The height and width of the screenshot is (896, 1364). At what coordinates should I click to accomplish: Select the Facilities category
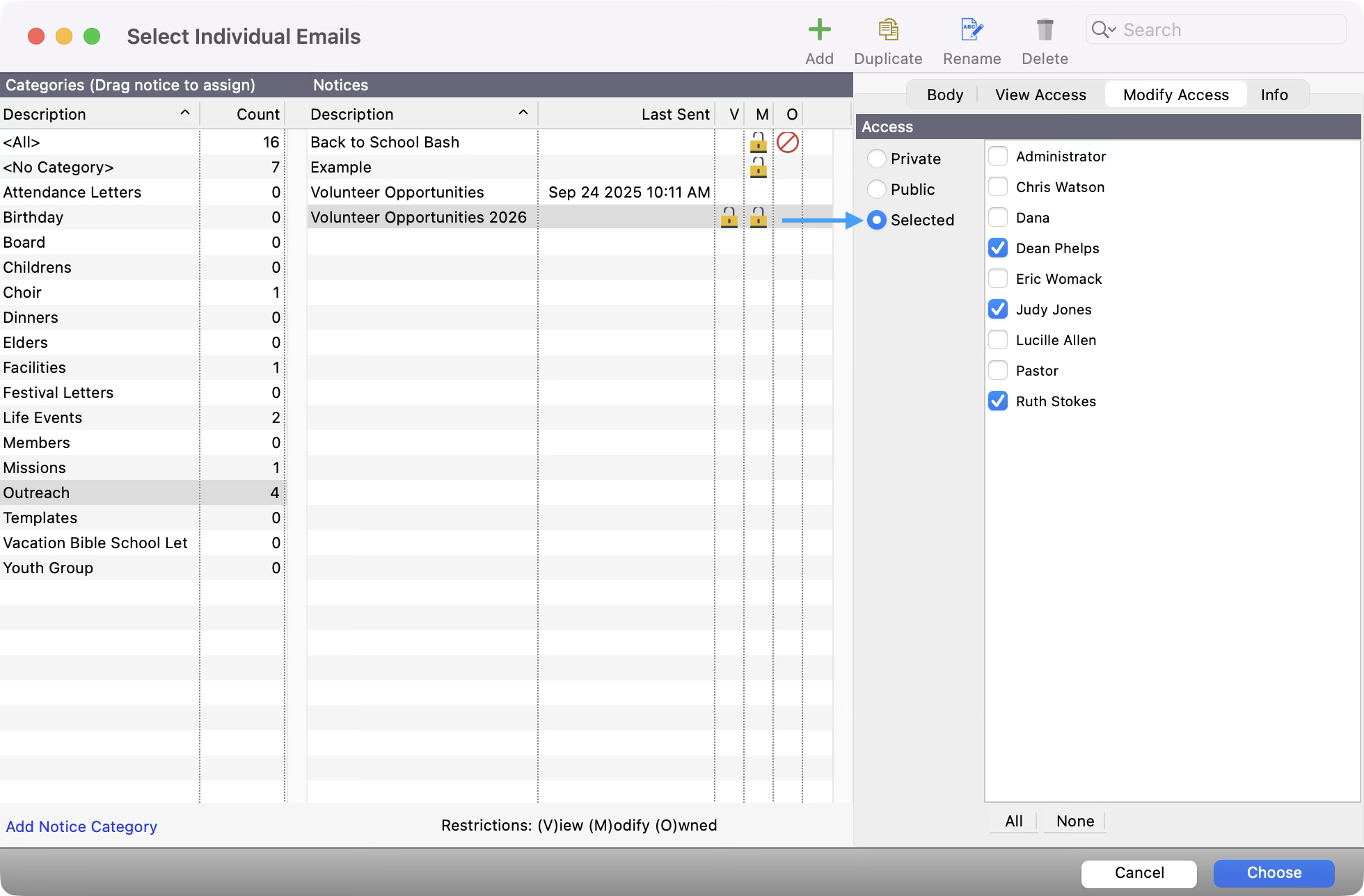tap(143, 367)
